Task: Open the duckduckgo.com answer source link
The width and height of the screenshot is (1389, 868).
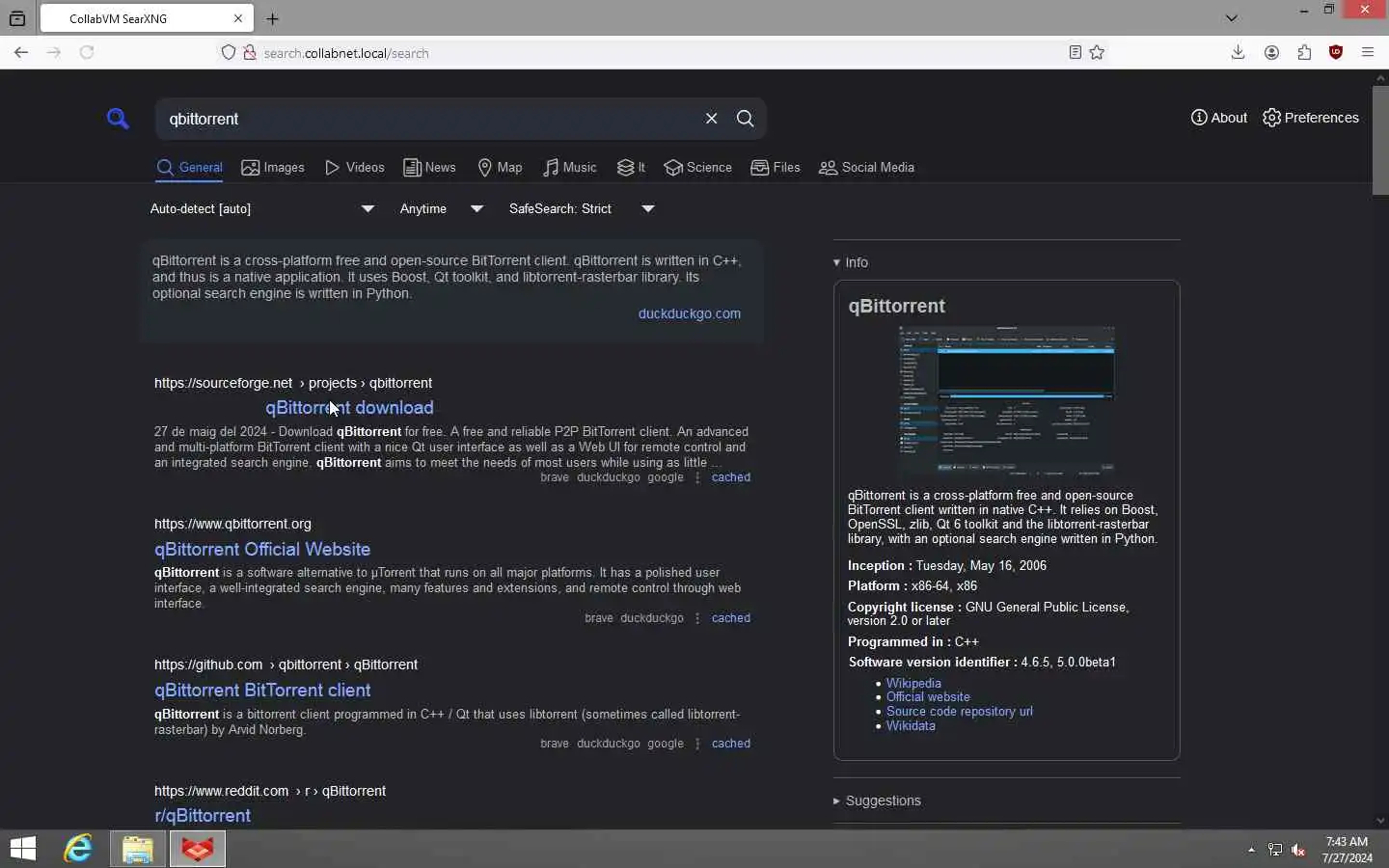Action: [690, 313]
